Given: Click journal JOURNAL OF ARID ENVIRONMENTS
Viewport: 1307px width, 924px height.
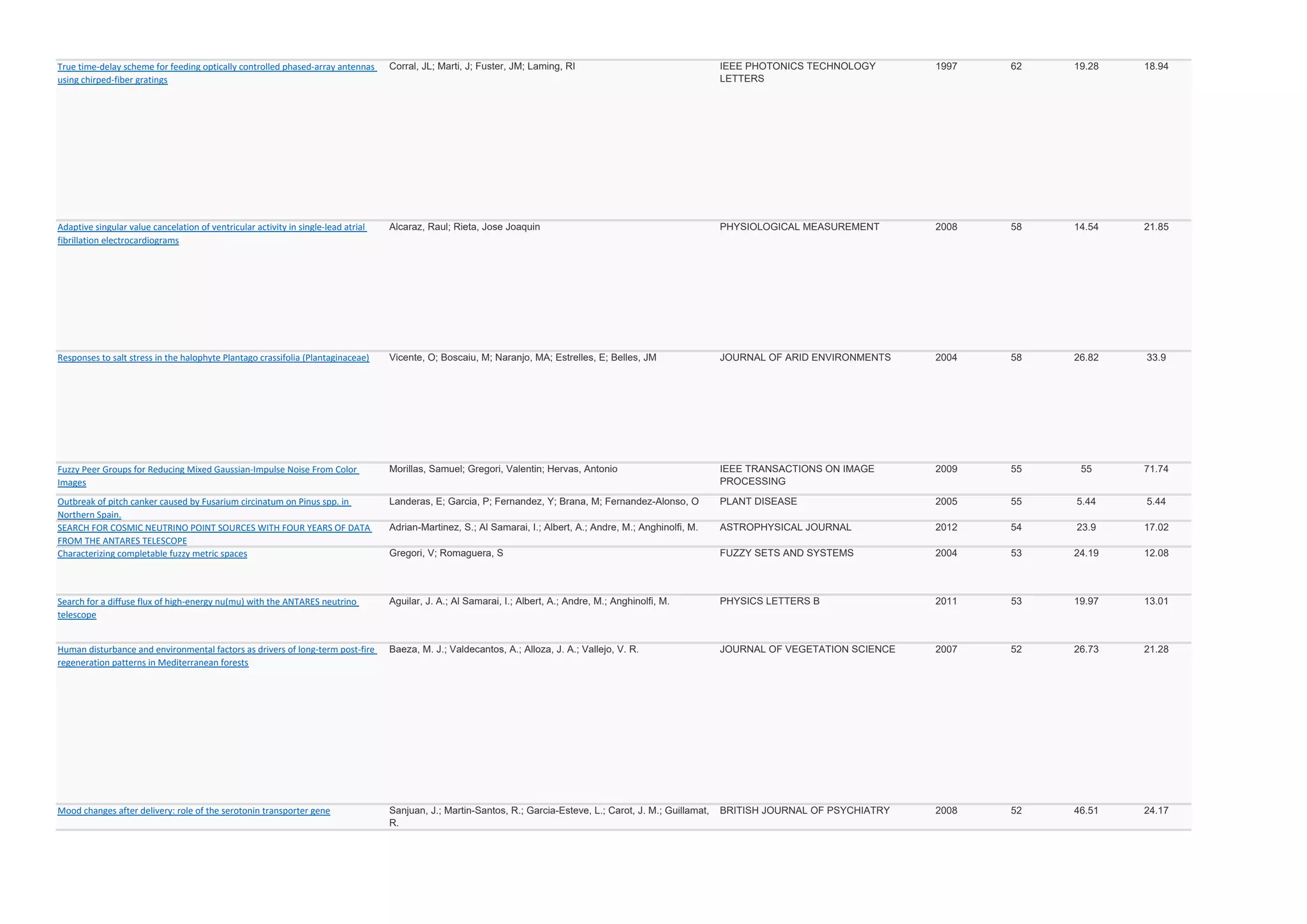Looking at the screenshot, I should 805,358.
